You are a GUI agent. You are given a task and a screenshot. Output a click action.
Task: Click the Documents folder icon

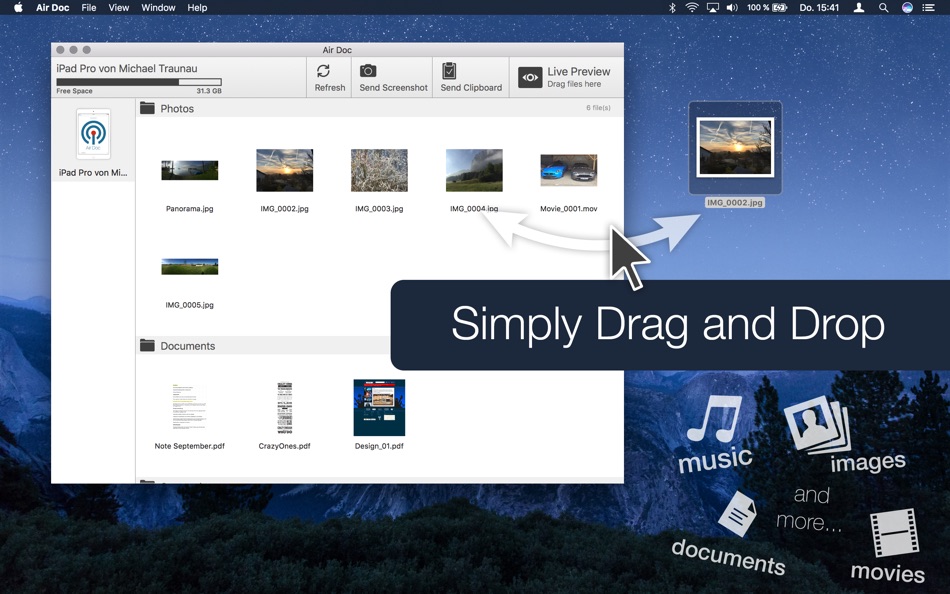147,345
